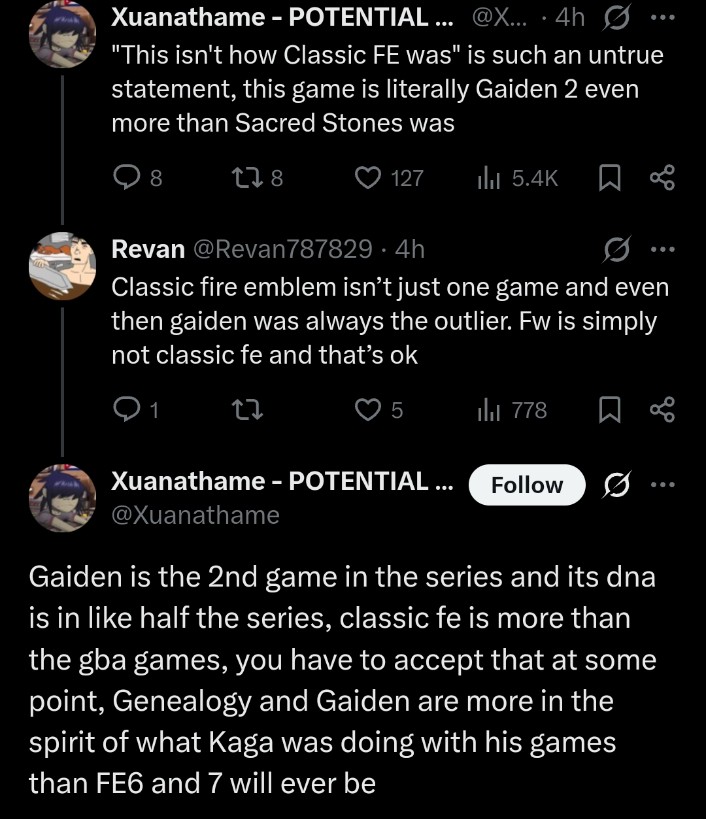The width and height of the screenshot is (706, 819).
Task: Bookmark Revan's tweet
Action: [x=609, y=410]
